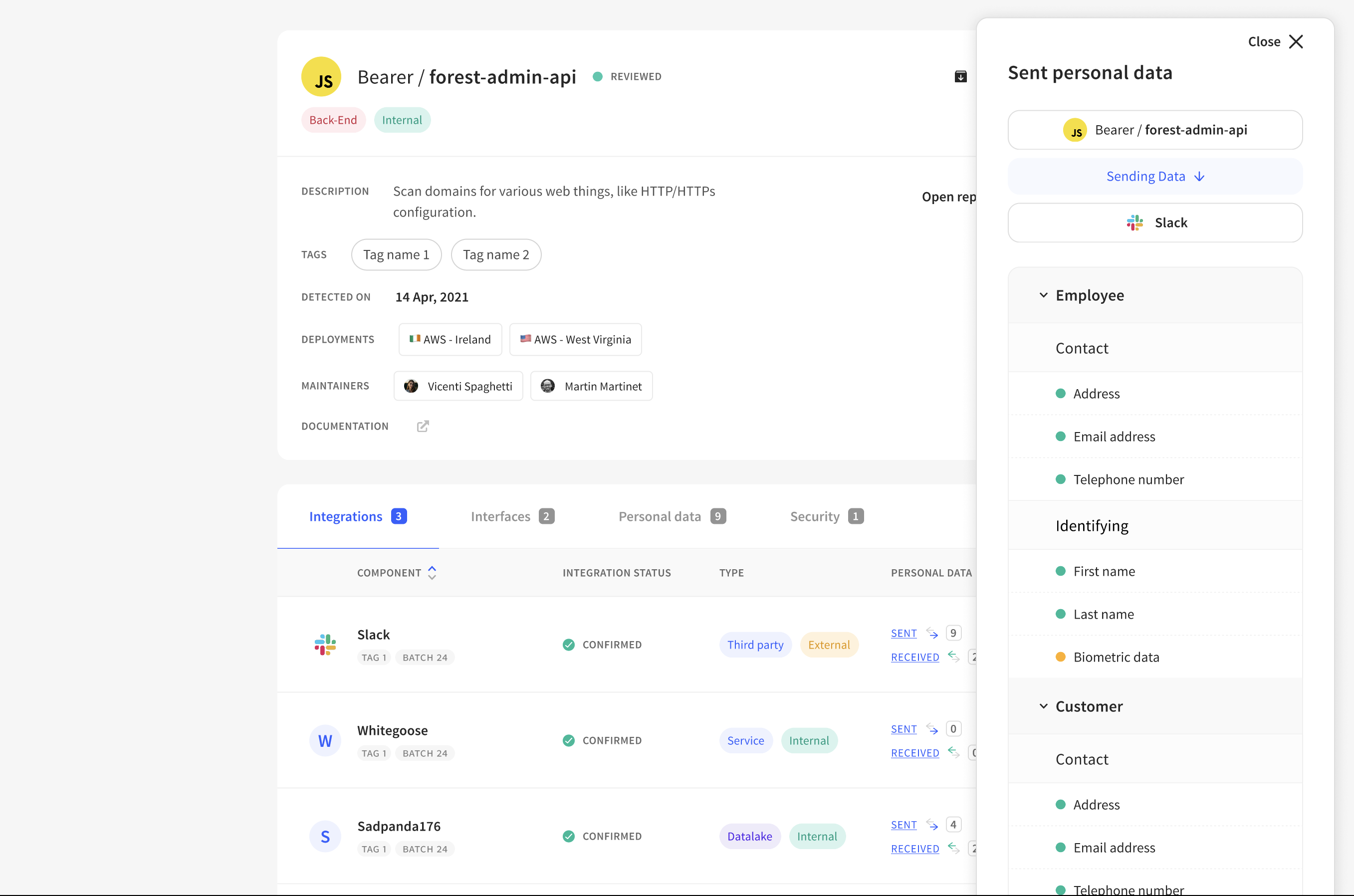The height and width of the screenshot is (896, 1354).
Task: Click Vicenti Spaghetti maintainer avatar
Action: tap(411, 386)
